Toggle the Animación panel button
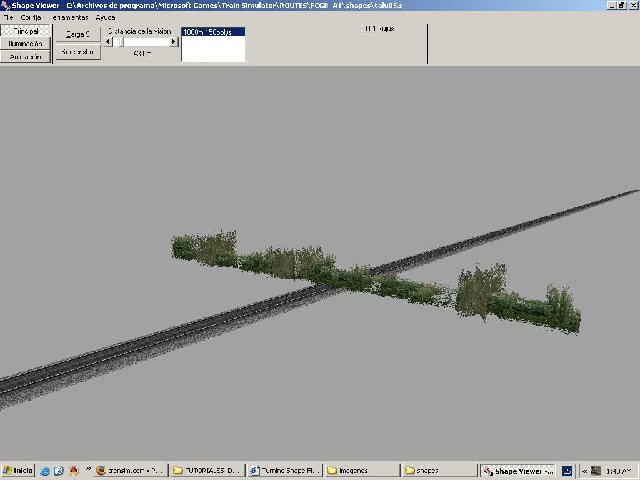The width and height of the screenshot is (640, 480). tap(26, 57)
